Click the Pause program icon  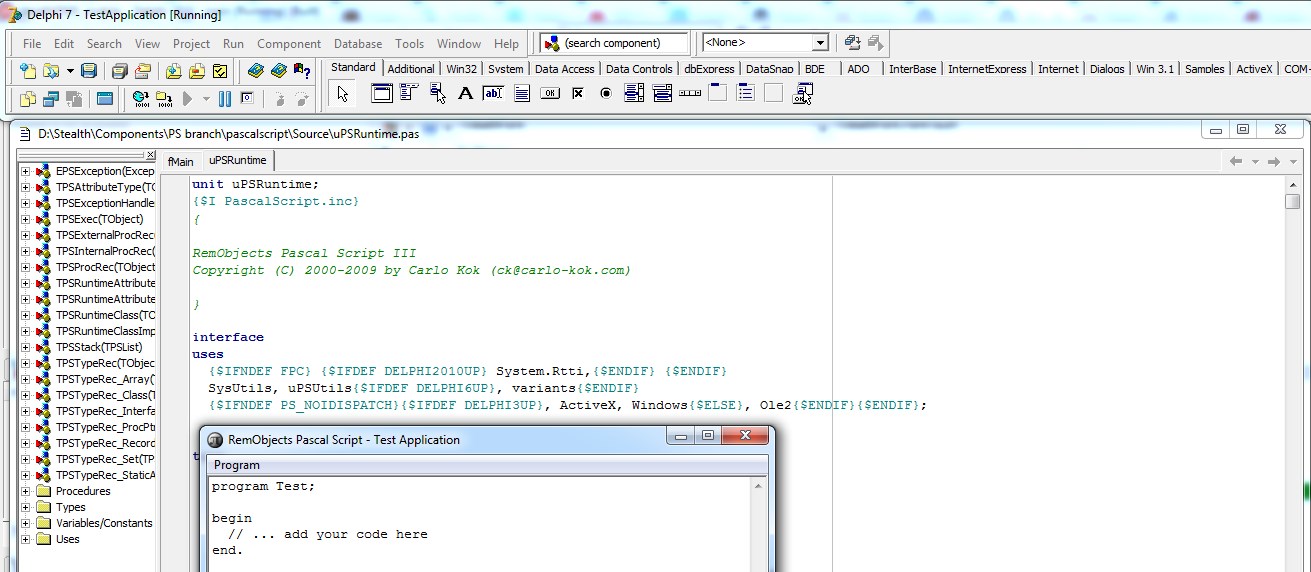click(225, 99)
